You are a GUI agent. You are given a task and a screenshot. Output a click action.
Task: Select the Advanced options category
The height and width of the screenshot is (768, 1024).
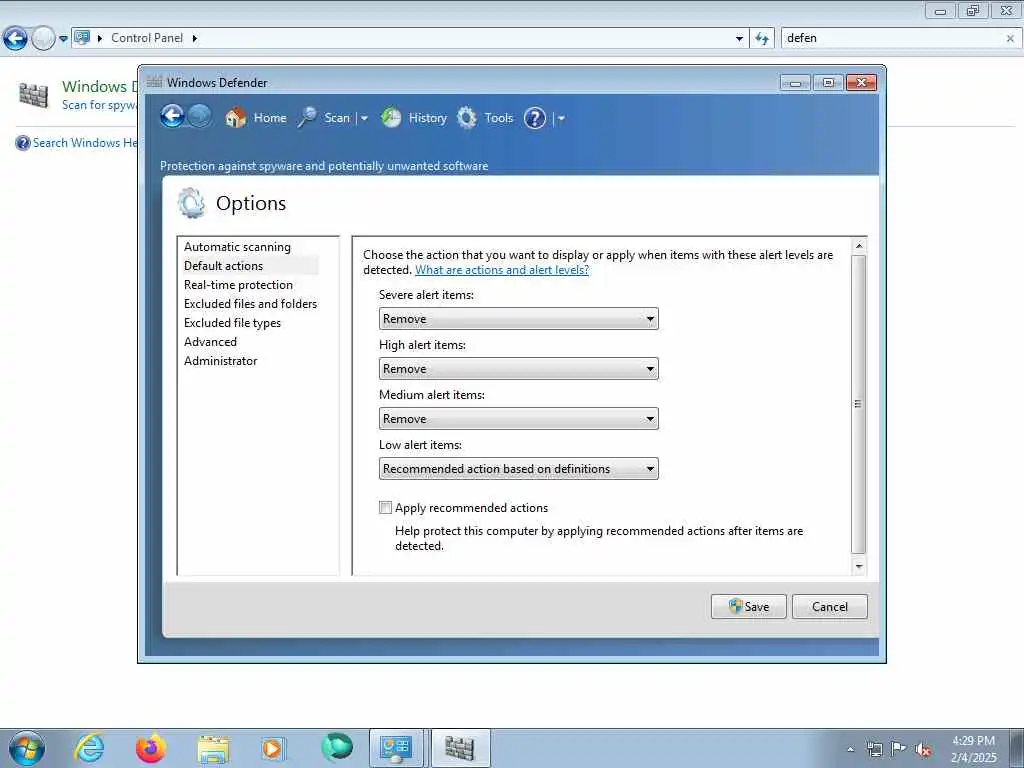(x=210, y=342)
